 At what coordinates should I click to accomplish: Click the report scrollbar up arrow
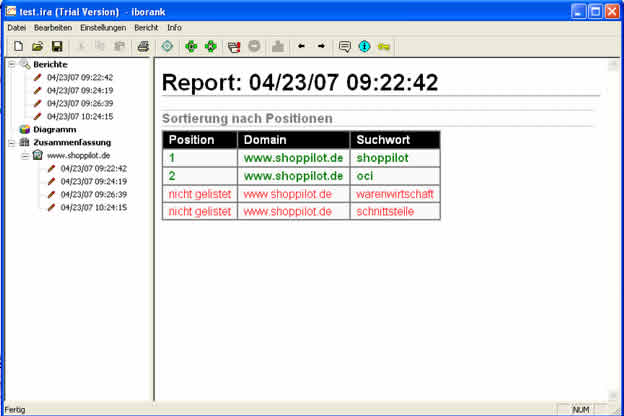(613, 64)
